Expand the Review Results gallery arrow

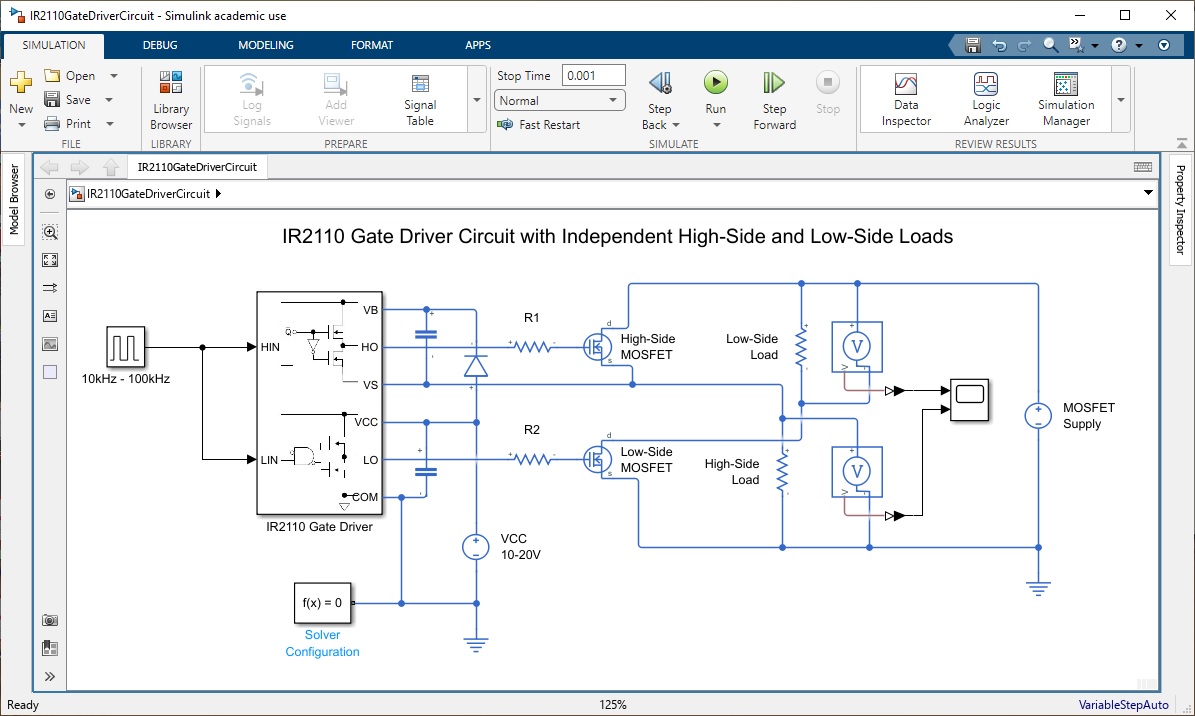tap(1121, 100)
